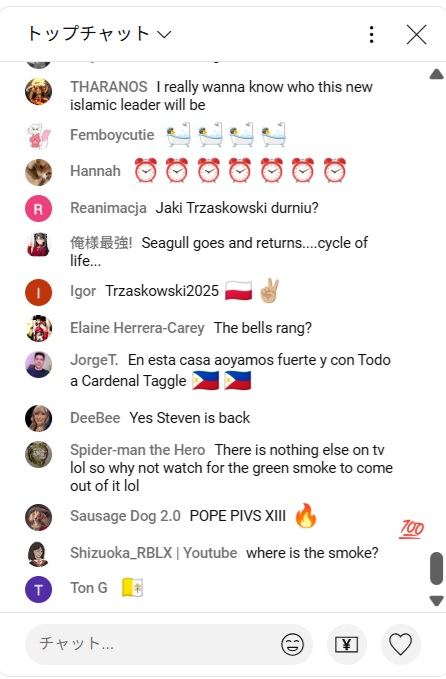Click the scrollbar up arrow
Viewport: 446px width, 679px height.
pos(436,74)
